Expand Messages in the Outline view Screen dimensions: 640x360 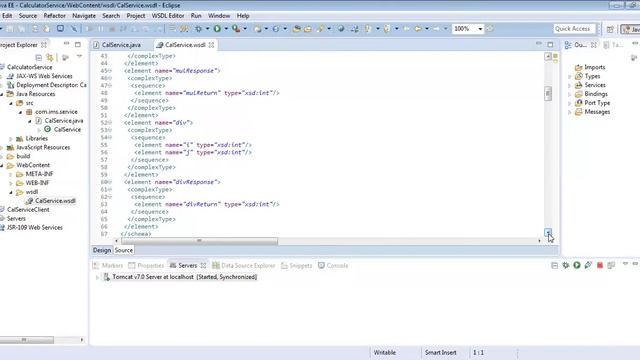[570, 112]
